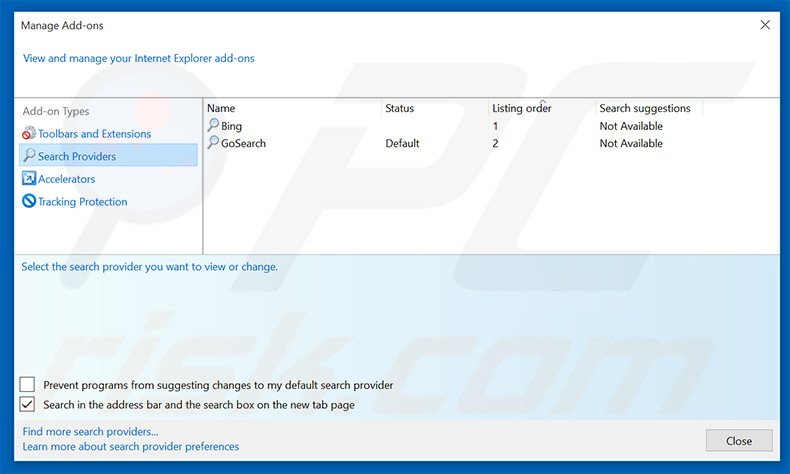Click the Tracking Protection blocked-circle icon

(x=29, y=201)
